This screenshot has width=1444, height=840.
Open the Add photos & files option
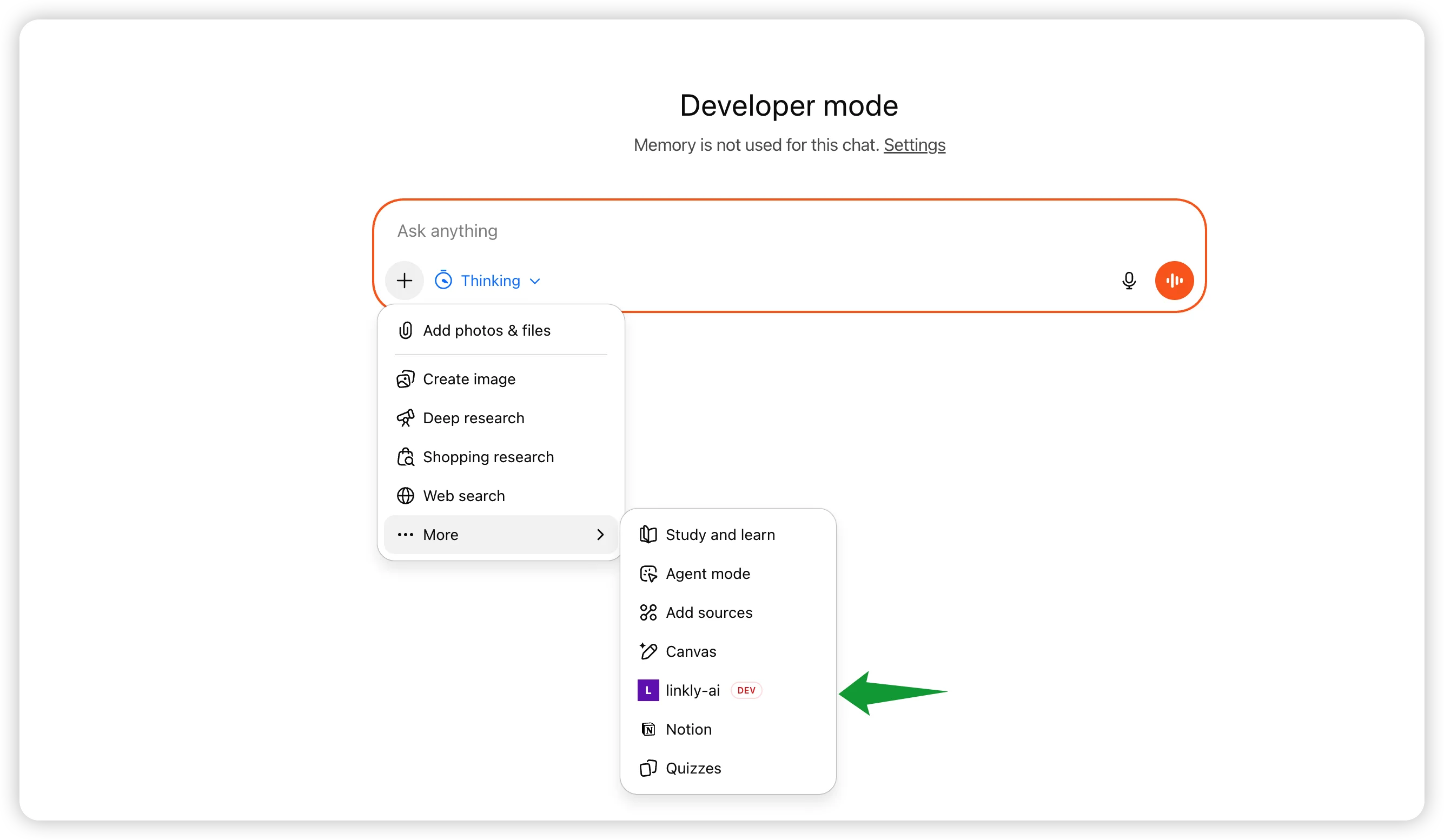pyautogui.click(x=487, y=330)
